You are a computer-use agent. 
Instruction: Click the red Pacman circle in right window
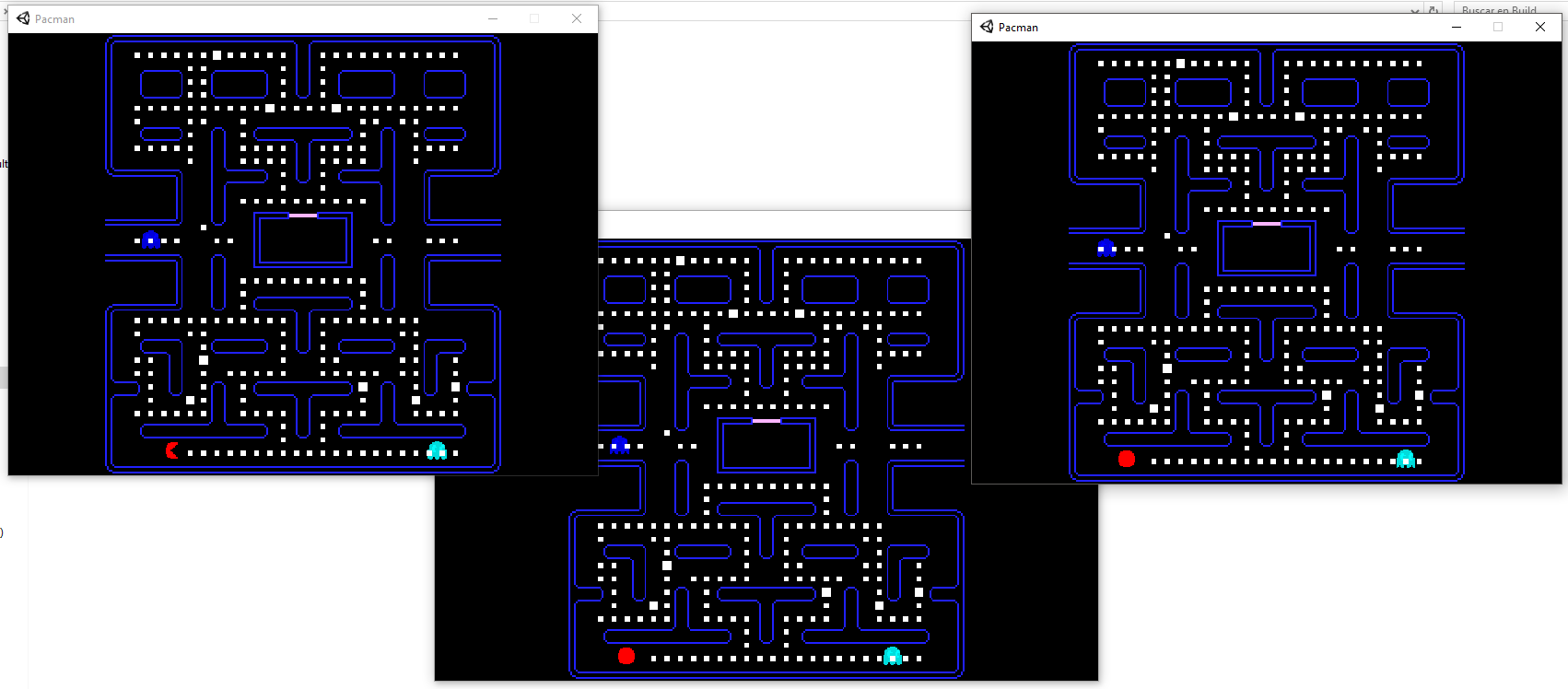click(1127, 459)
